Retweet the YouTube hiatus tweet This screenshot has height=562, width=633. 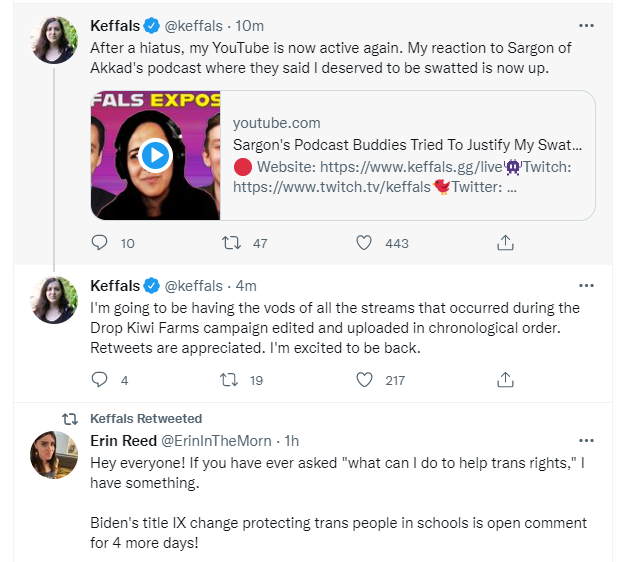pyautogui.click(x=230, y=243)
